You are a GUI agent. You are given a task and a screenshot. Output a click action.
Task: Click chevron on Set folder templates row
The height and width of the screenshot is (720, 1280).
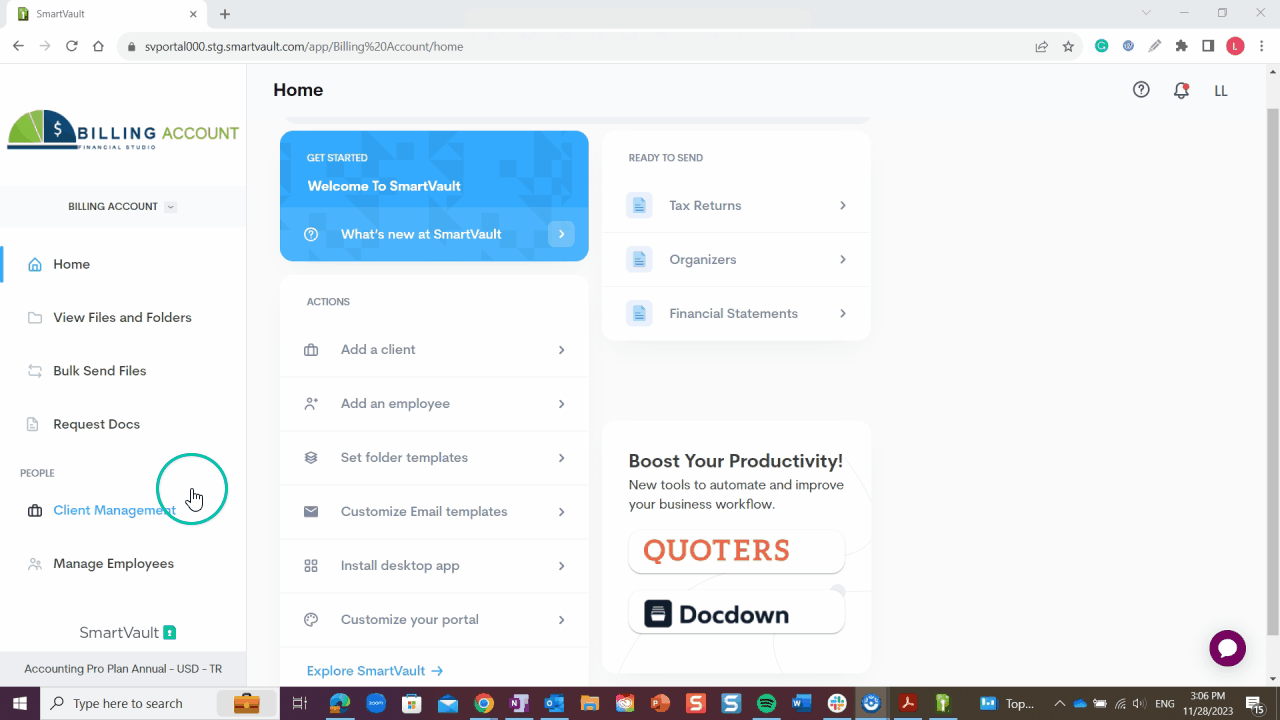[561, 458]
